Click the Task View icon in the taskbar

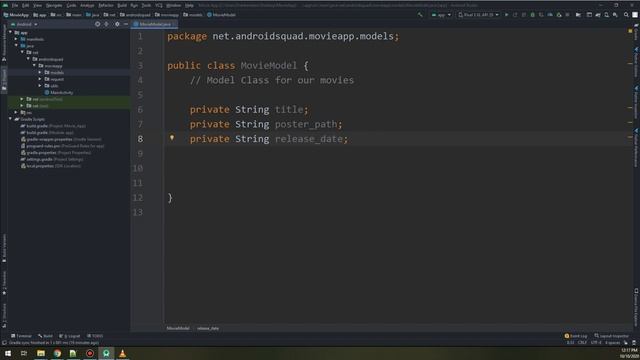(x=24, y=353)
